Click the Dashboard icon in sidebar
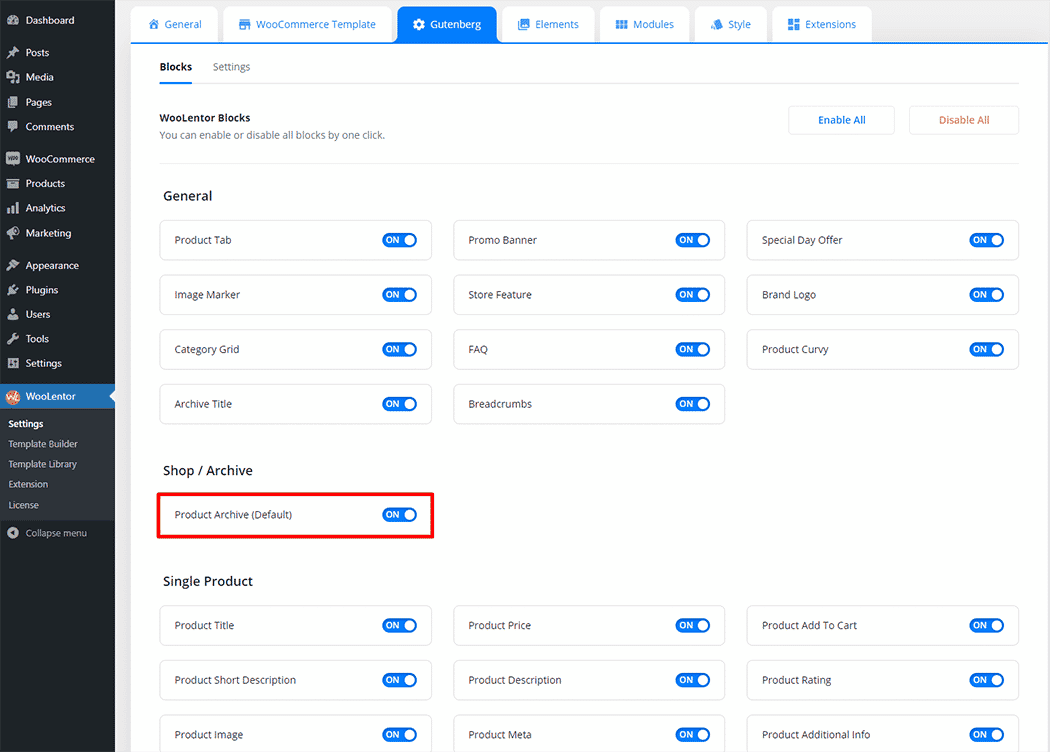The width and height of the screenshot is (1050, 752). click(x=13, y=20)
